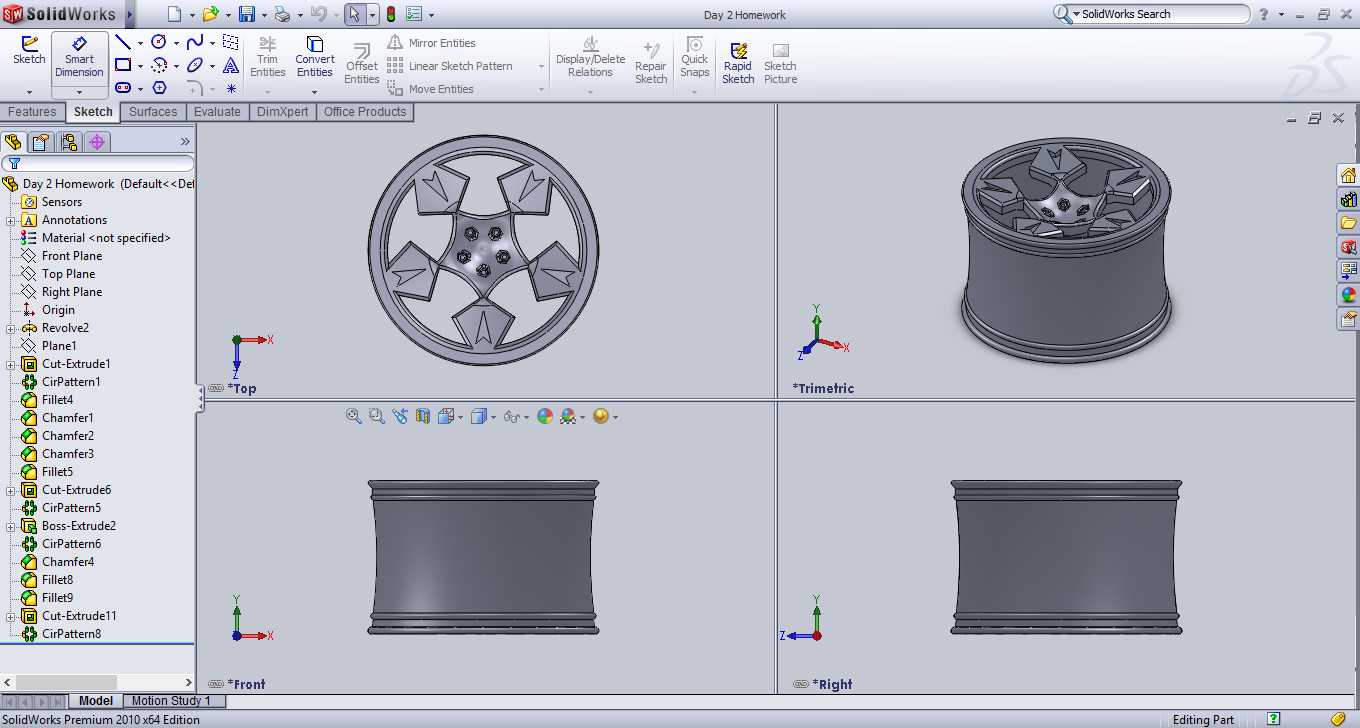This screenshot has width=1360, height=728.
Task: Expand the Cut-Extrude1 feature node
Action: [11, 364]
